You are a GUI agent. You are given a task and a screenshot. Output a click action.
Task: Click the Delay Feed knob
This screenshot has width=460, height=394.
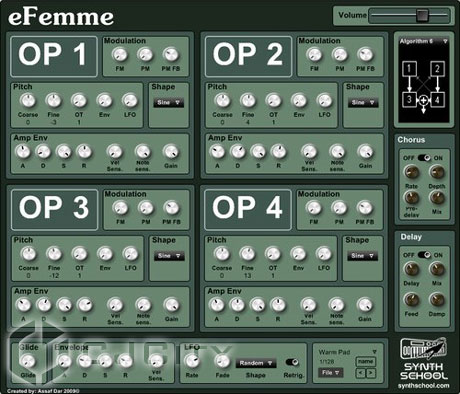[x=411, y=300]
